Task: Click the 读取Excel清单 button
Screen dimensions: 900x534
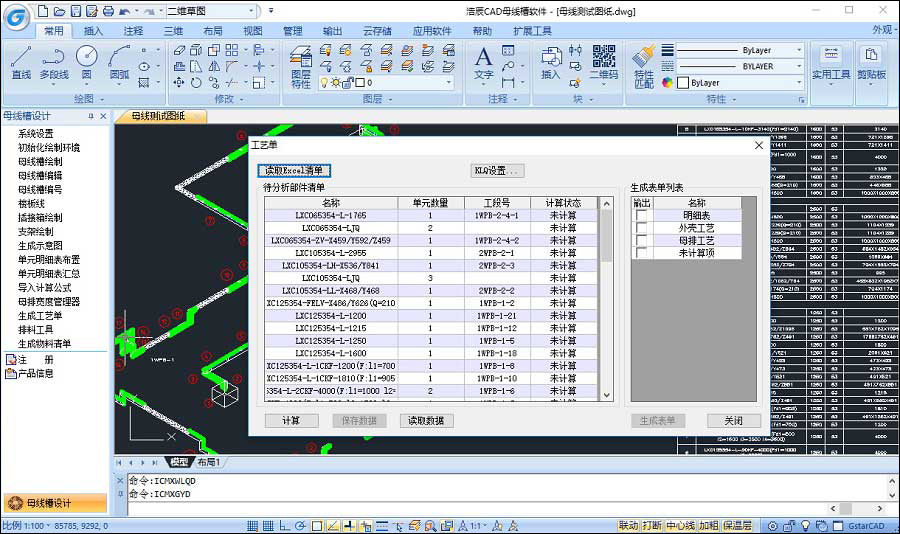Action: point(294,171)
